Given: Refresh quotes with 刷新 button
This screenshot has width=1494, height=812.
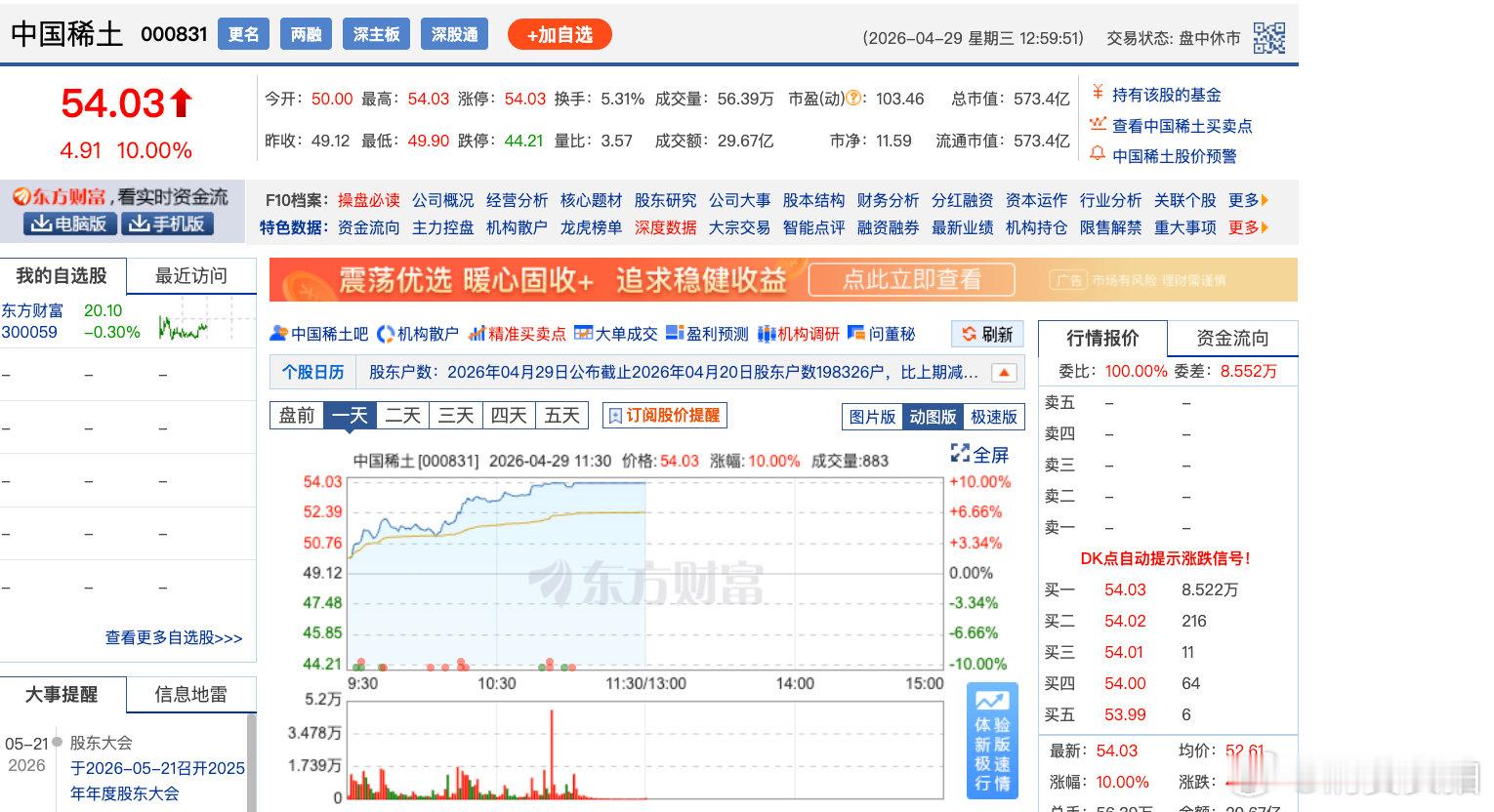Looking at the screenshot, I should [987, 334].
